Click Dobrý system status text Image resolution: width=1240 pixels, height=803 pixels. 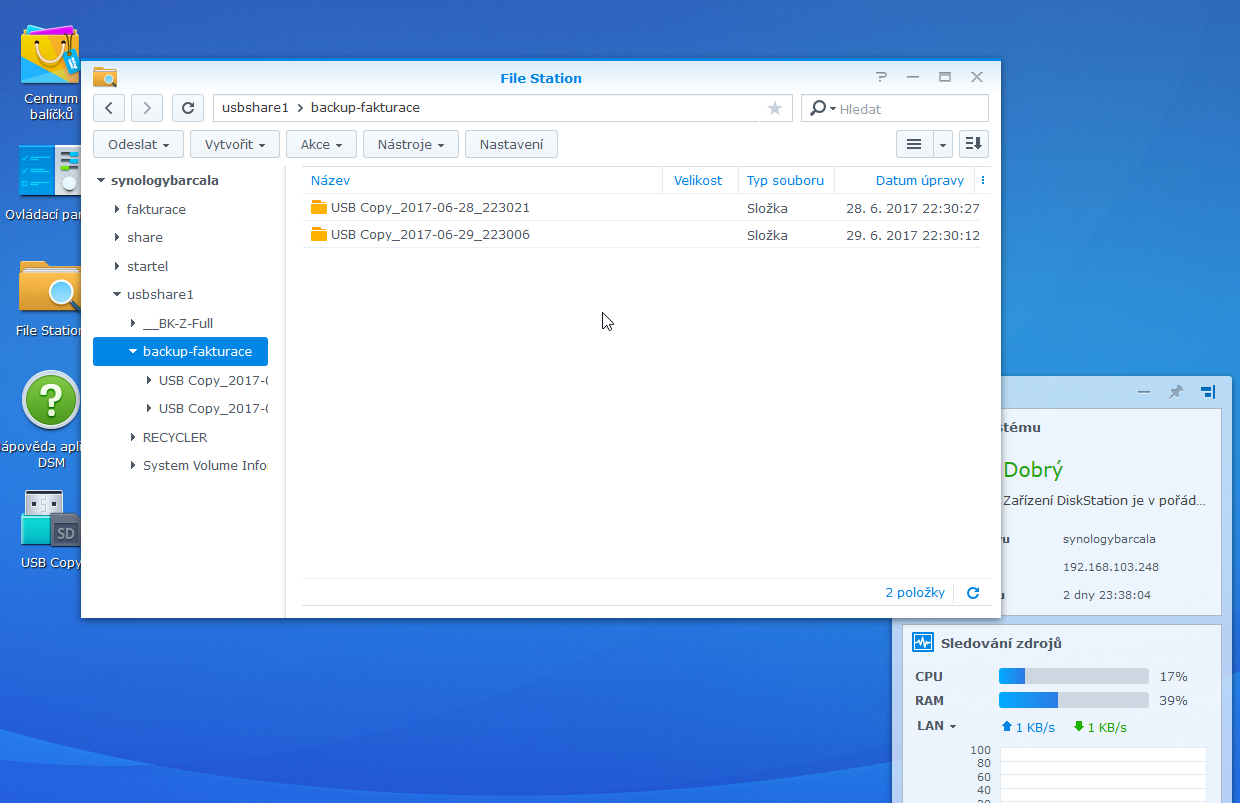click(x=1033, y=470)
